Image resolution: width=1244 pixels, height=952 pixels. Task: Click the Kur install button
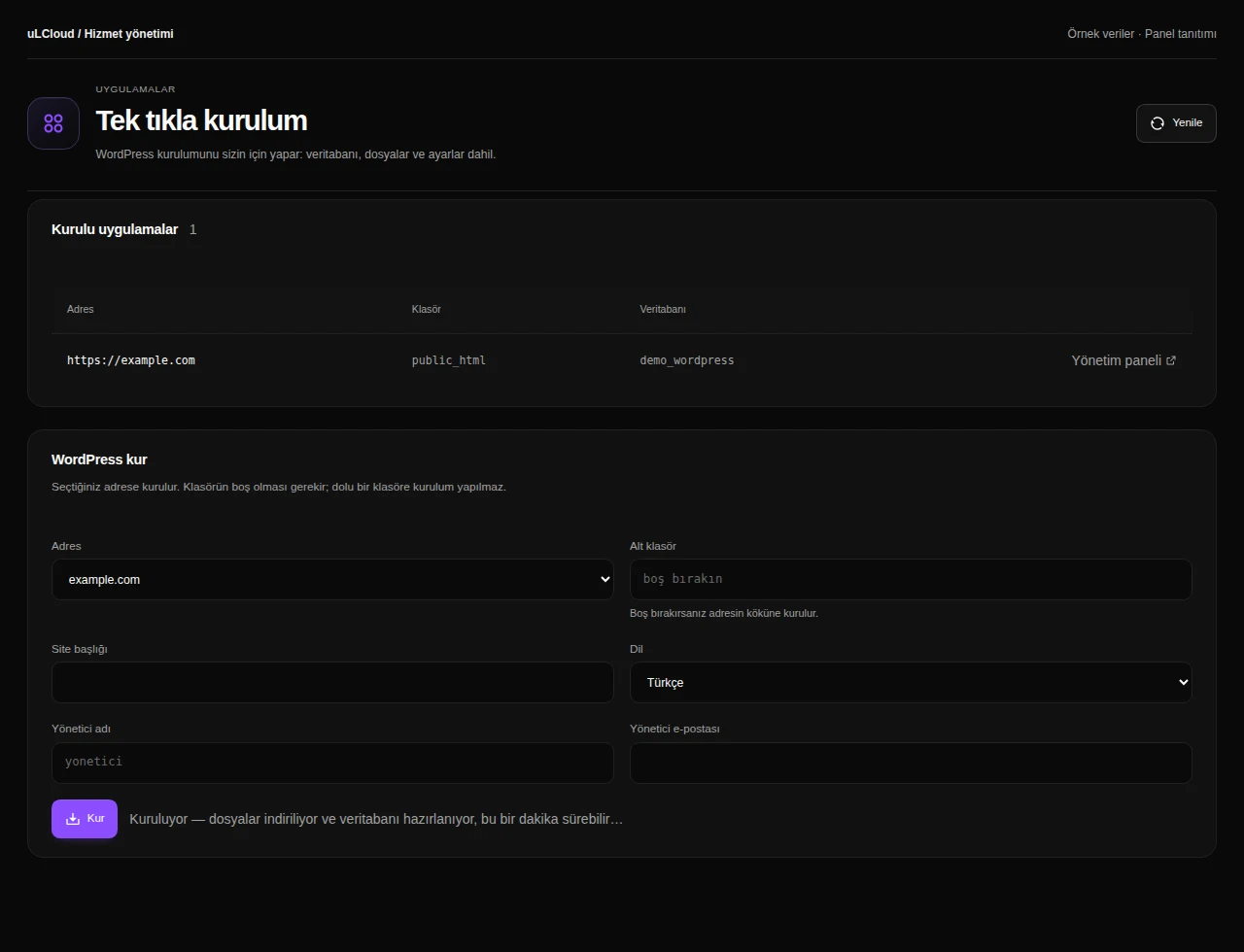[x=85, y=819]
